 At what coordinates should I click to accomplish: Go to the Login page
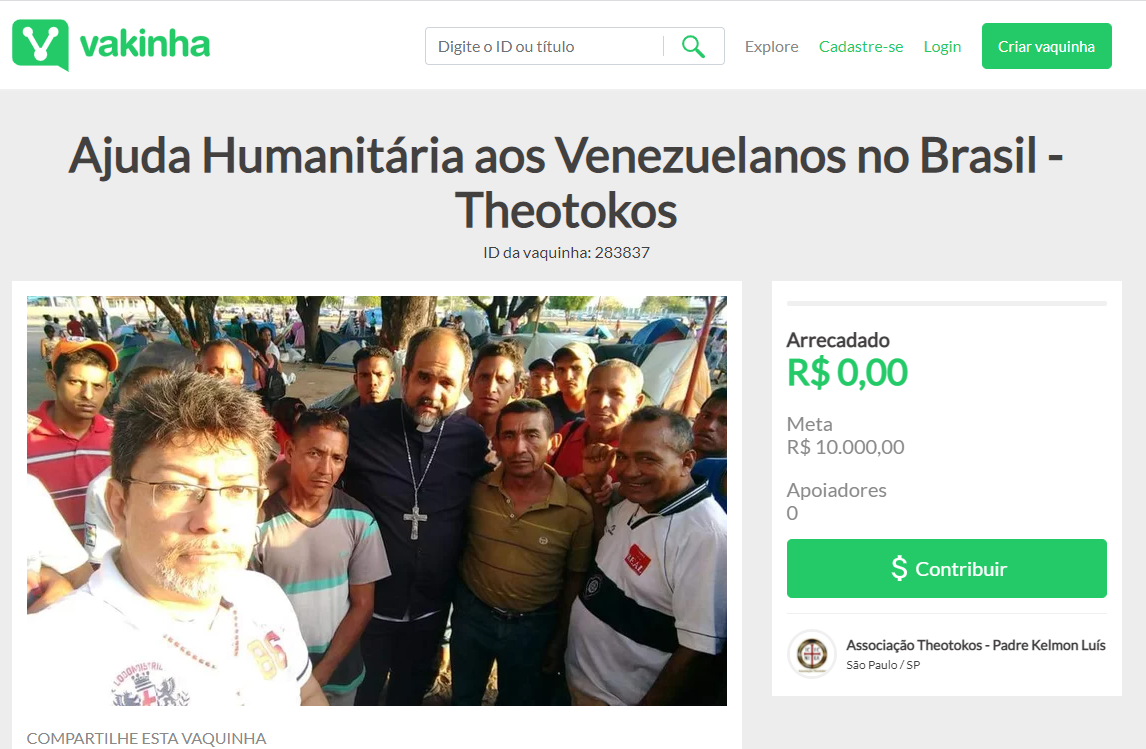pos(942,47)
